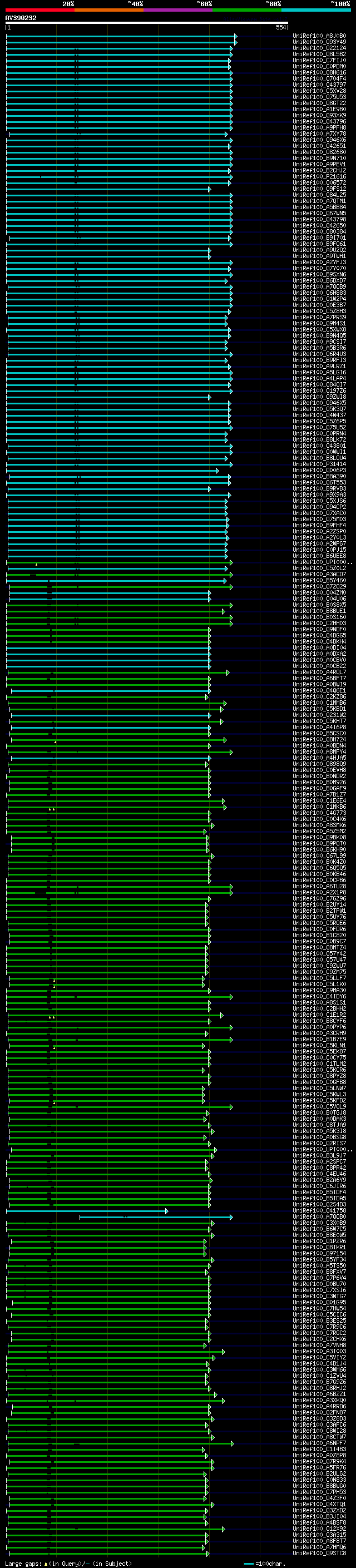The width and height of the screenshot is (356, 1568).
Task: Click the cyan ~100% identity color band
Action: click(x=316, y=11)
